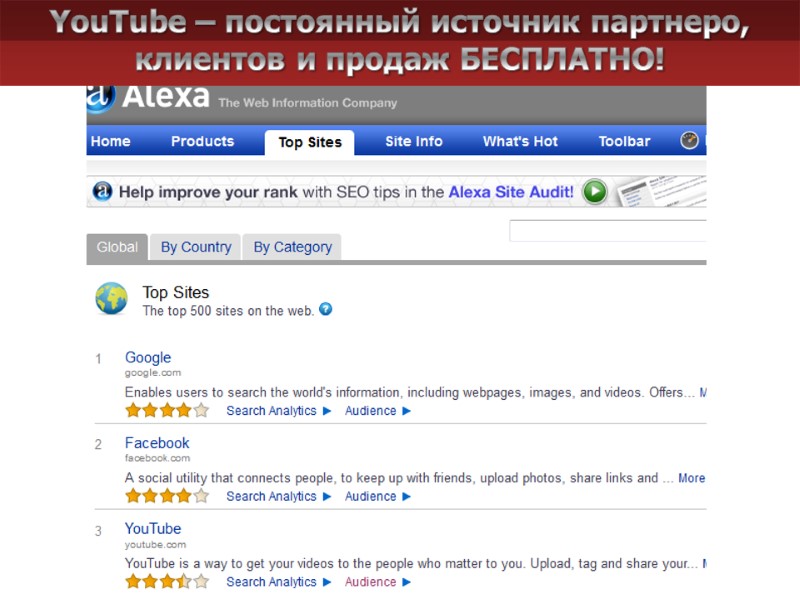Expand Audience arrow for YouTube
The image size is (800, 600).
[406, 582]
